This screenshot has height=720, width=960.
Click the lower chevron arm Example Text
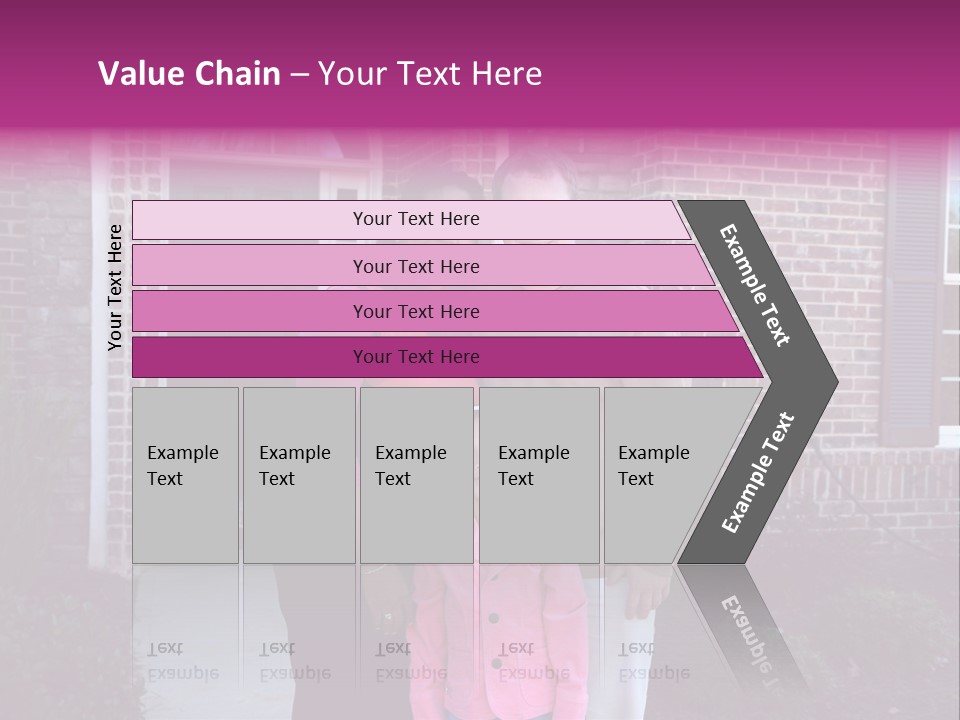(758, 472)
